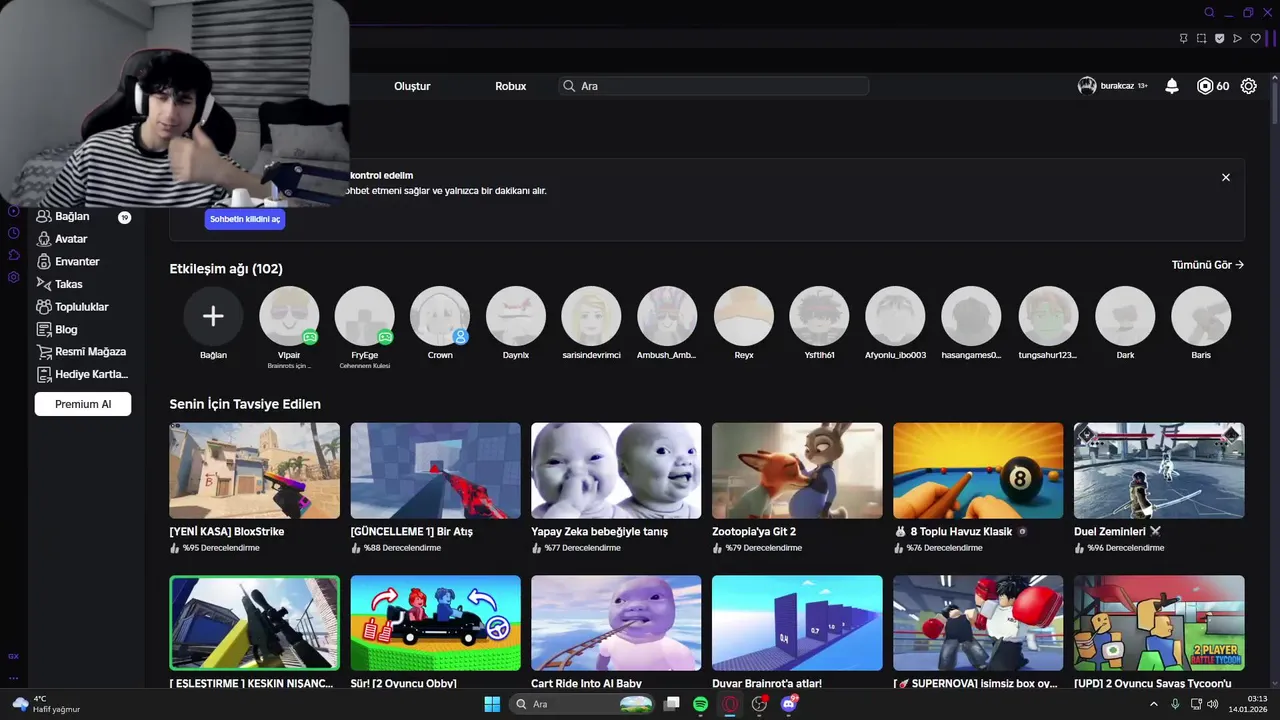Viewport: 1280px width, 720px height.
Task: Open Discord from the taskbar
Action: point(789,704)
